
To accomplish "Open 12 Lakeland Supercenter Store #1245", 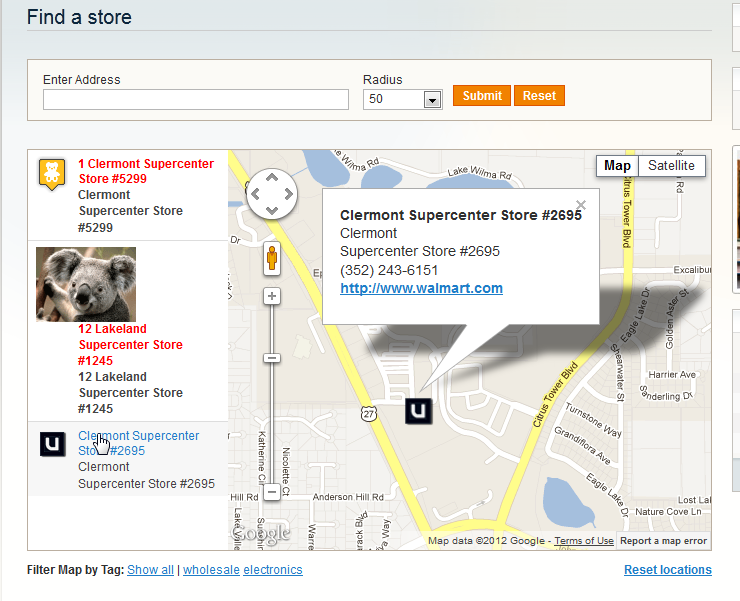I will click(130, 345).
